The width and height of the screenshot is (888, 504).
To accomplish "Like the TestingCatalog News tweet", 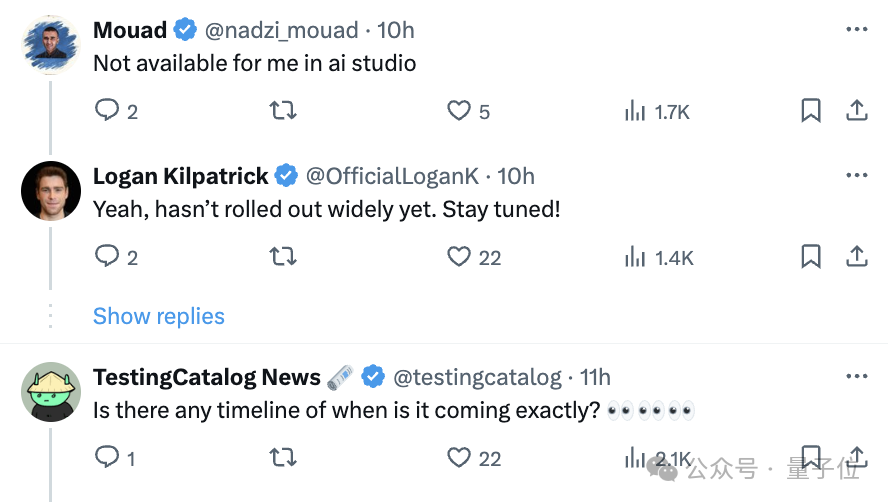I will coord(459,457).
